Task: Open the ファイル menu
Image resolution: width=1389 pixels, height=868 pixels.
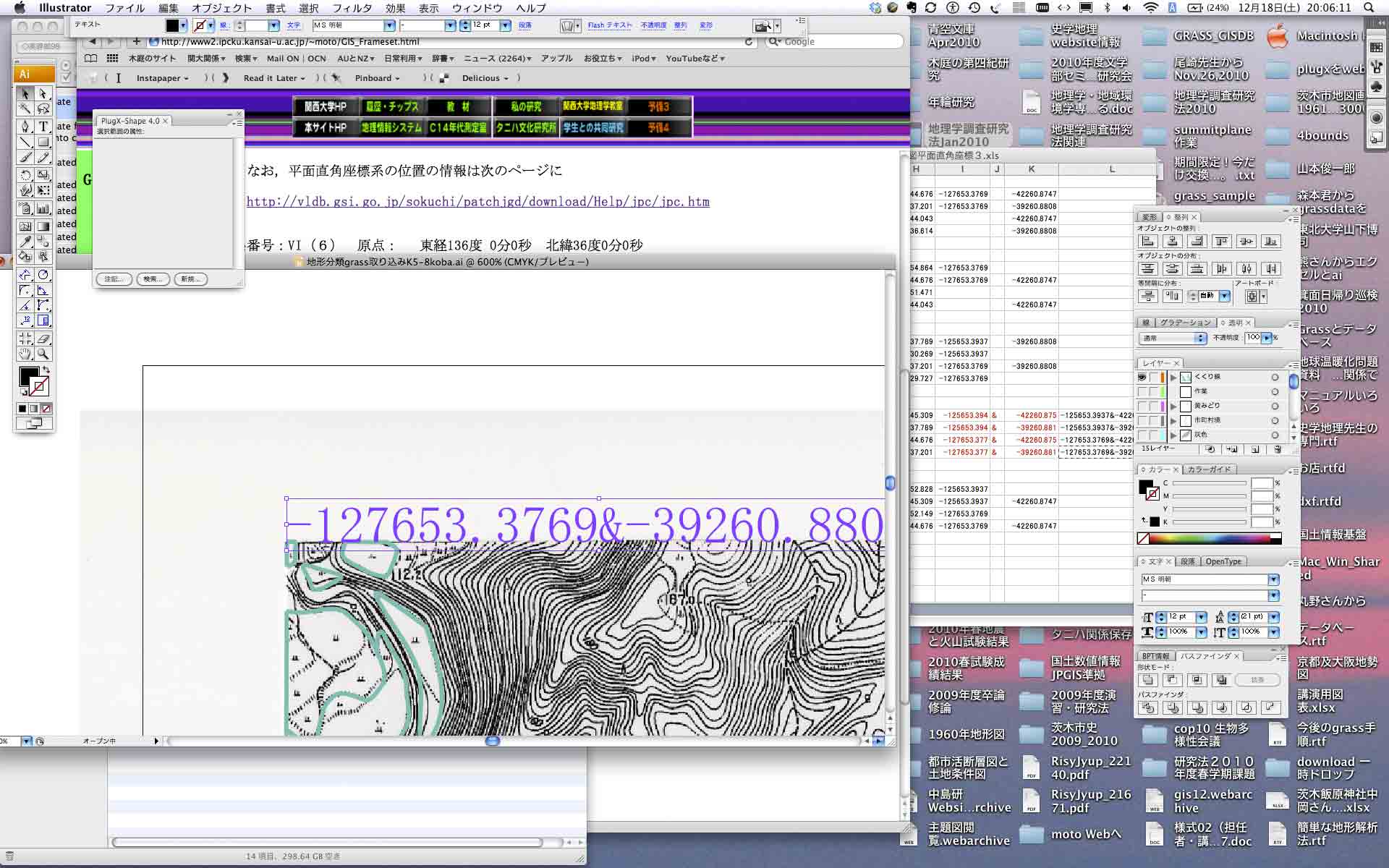Action: click(124, 8)
